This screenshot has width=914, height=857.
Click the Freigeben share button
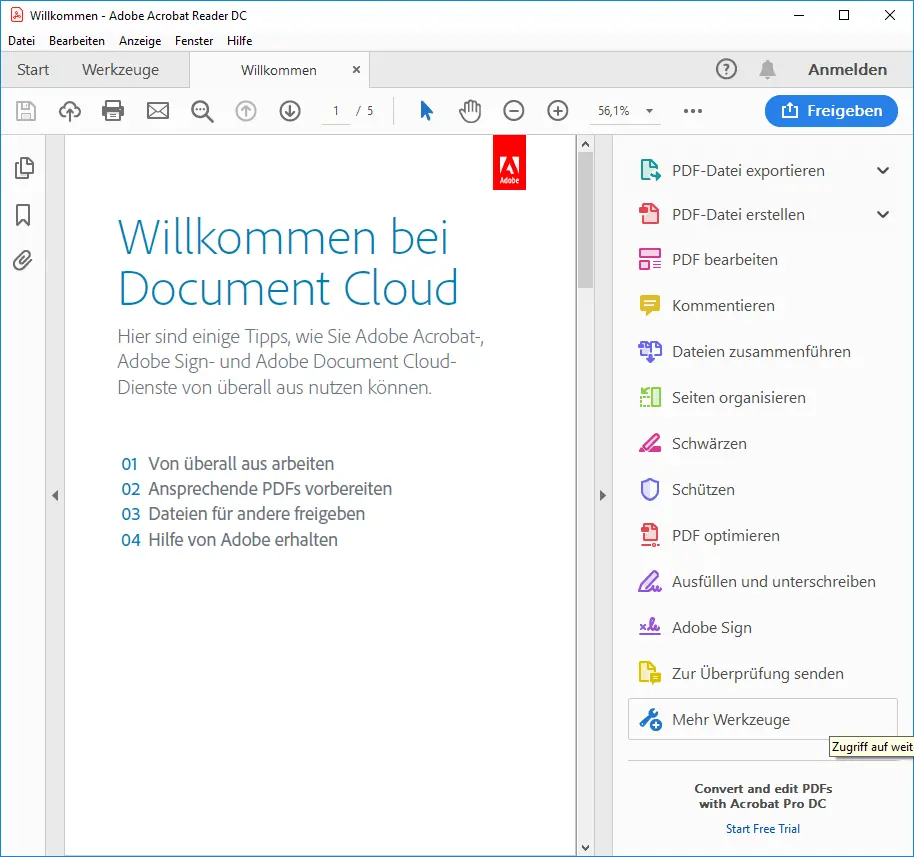[x=831, y=111]
